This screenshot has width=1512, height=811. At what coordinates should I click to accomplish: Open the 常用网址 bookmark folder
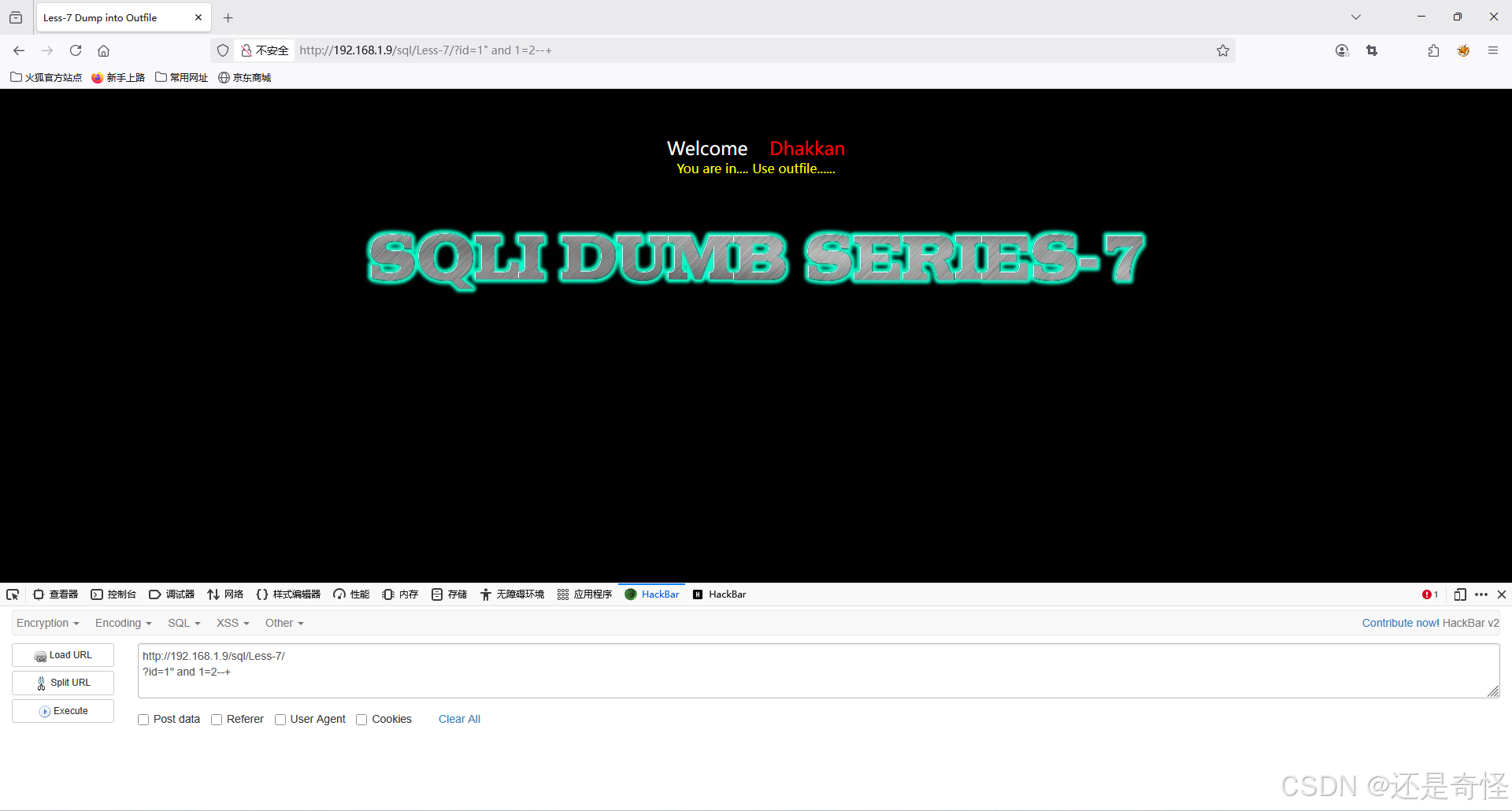click(x=182, y=77)
